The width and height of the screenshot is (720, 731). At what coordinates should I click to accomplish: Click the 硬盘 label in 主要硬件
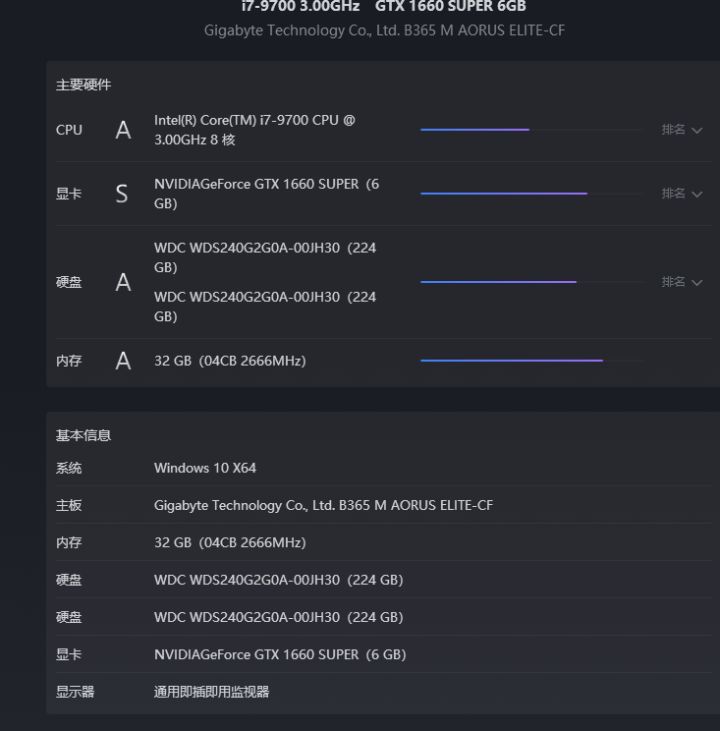click(x=69, y=282)
